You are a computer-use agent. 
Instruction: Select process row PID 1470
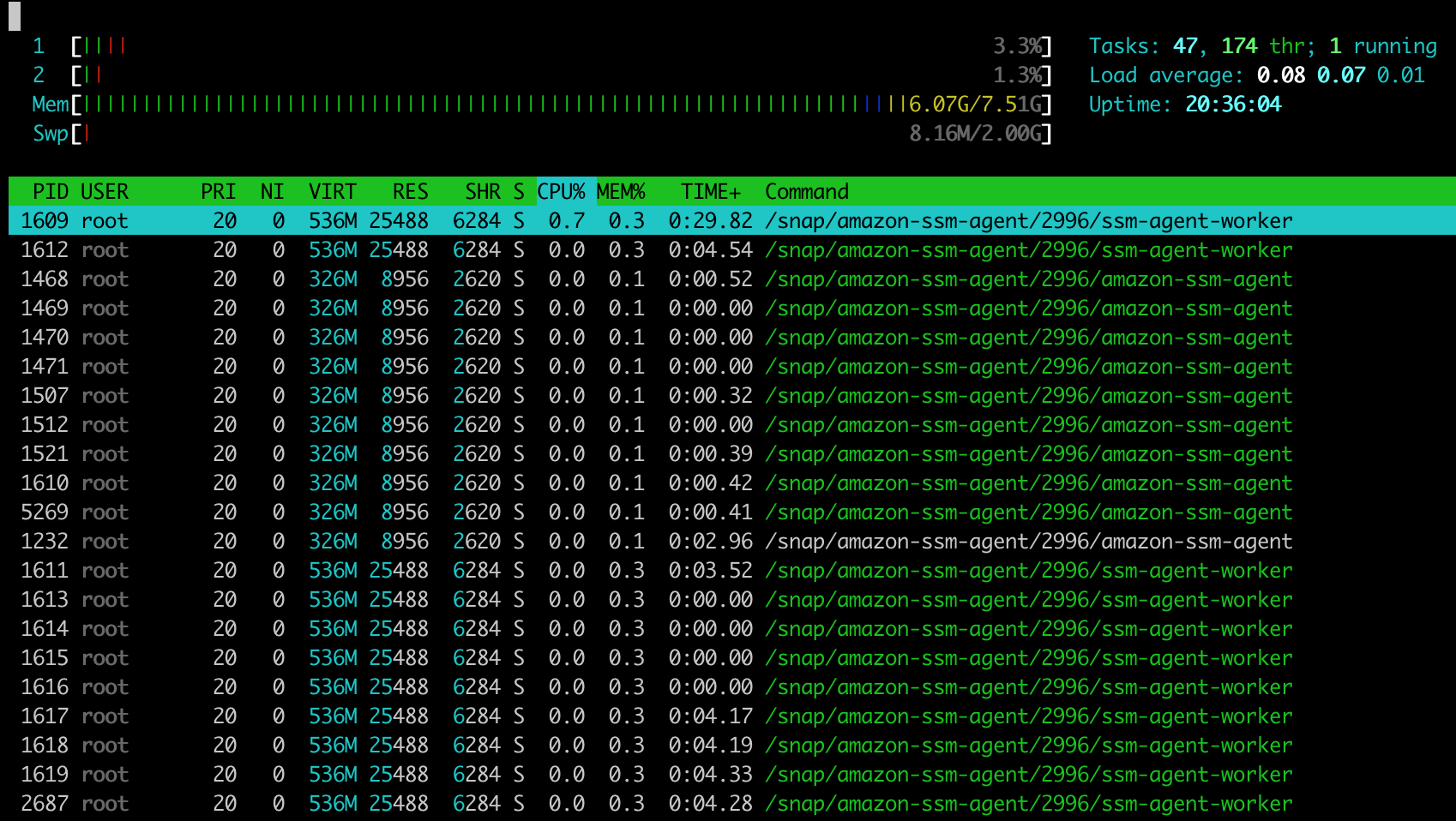coord(732,337)
